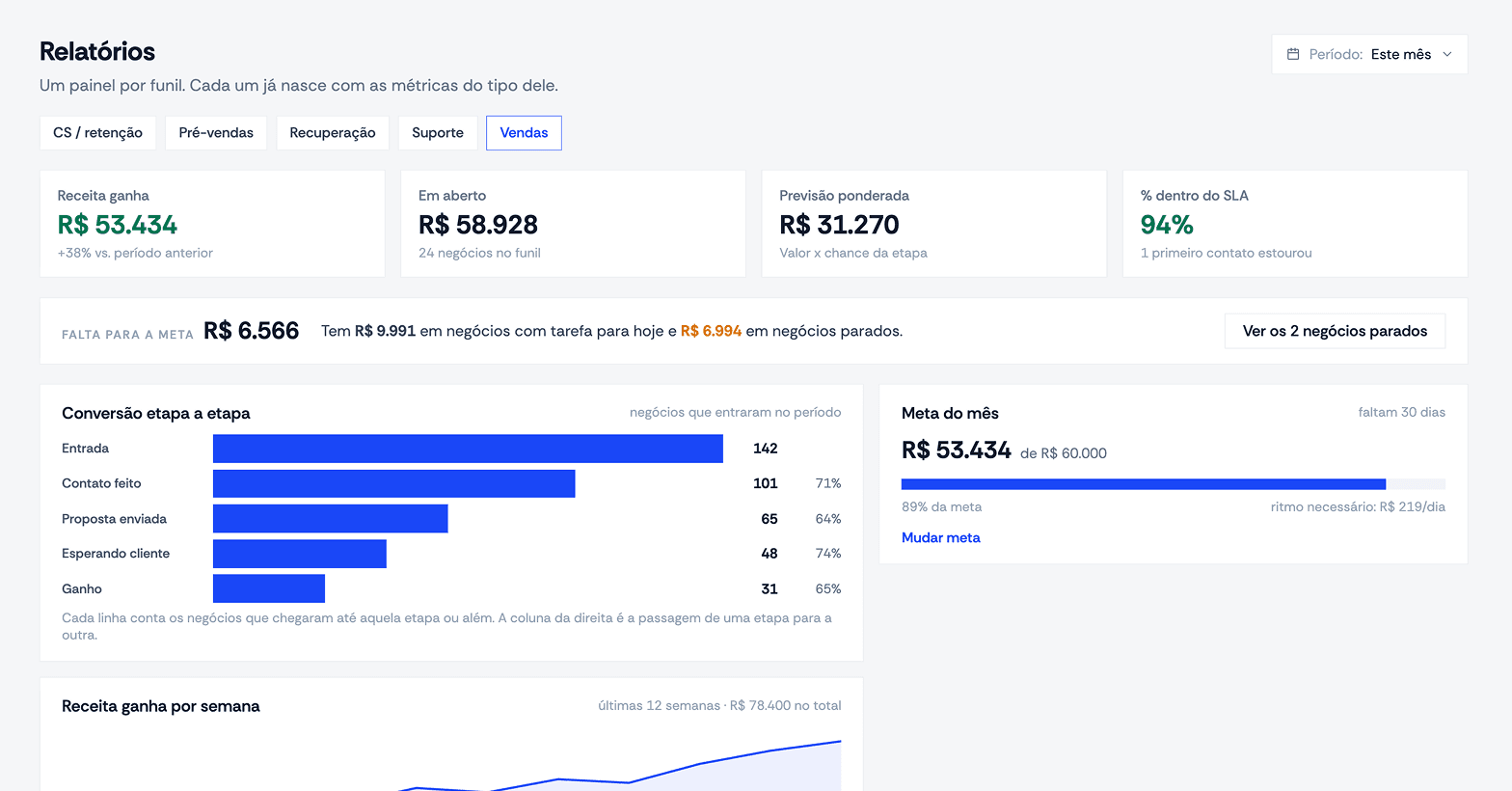Select the Vendas tab
The height and width of the screenshot is (791, 1512).
(x=524, y=133)
